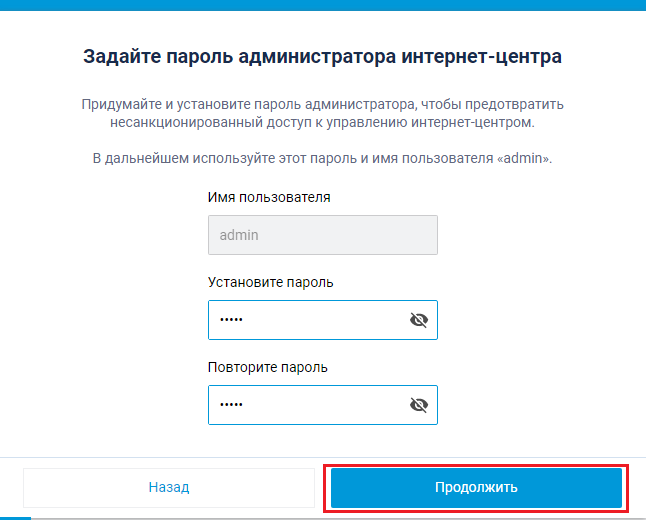Image resolution: width=646 pixels, height=520 pixels.
Task: Click the greyed admin text in username box
Action: 239,235
